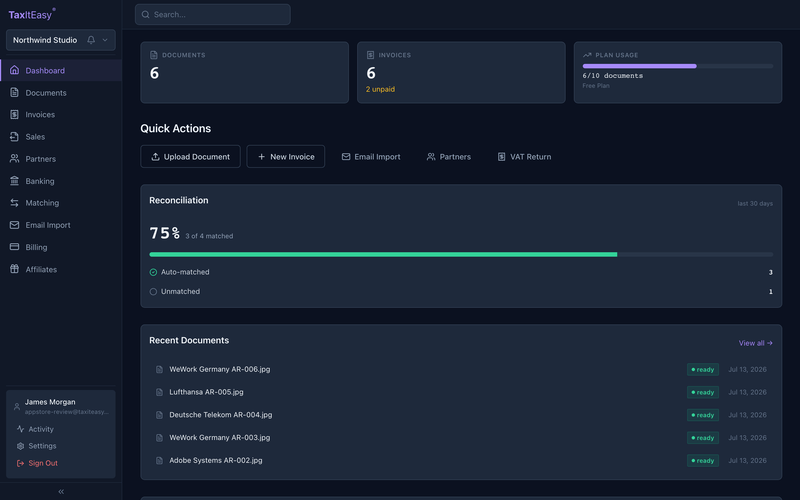The image size is (800, 500).
Task: Click the Plan Usage trend icon
Action: click(x=587, y=55)
